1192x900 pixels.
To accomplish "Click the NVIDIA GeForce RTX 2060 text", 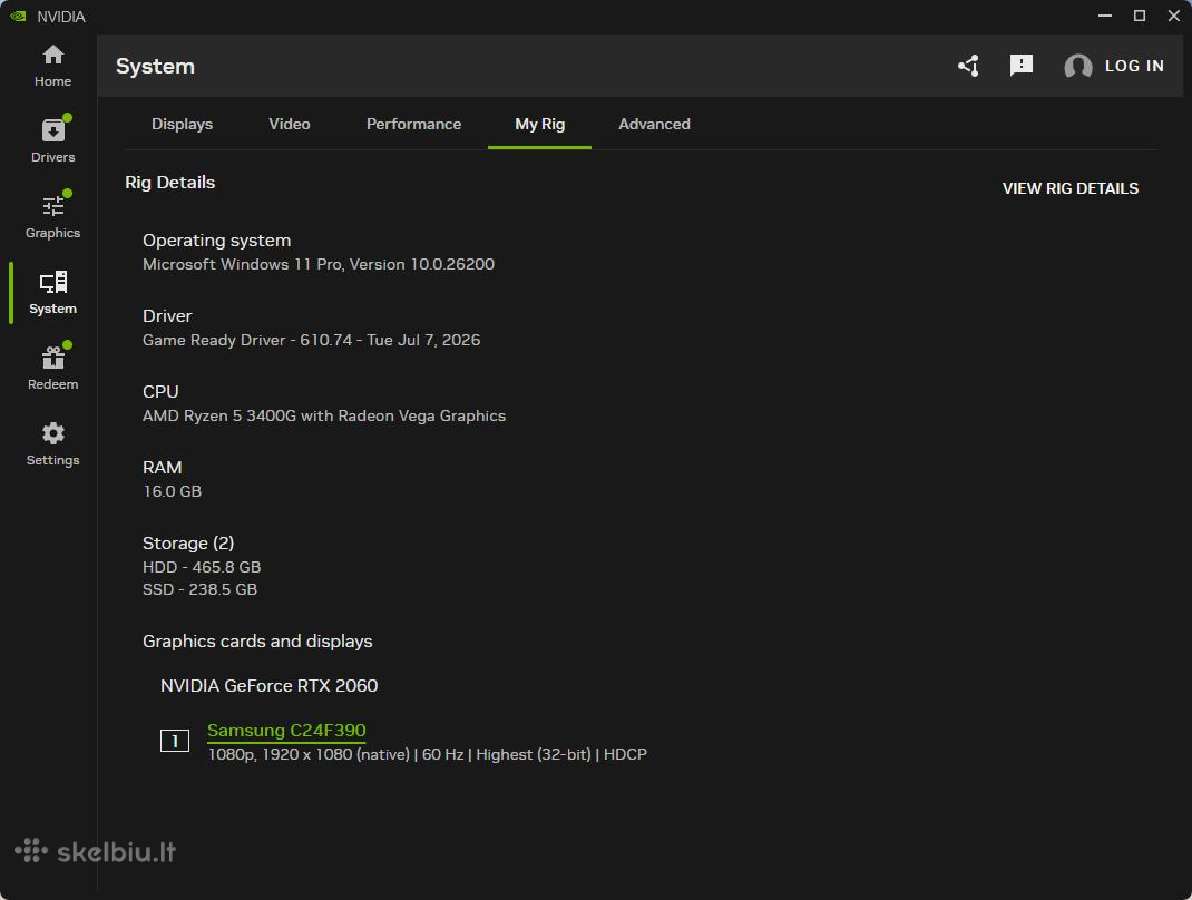I will pyautogui.click(x=269, y=686).
